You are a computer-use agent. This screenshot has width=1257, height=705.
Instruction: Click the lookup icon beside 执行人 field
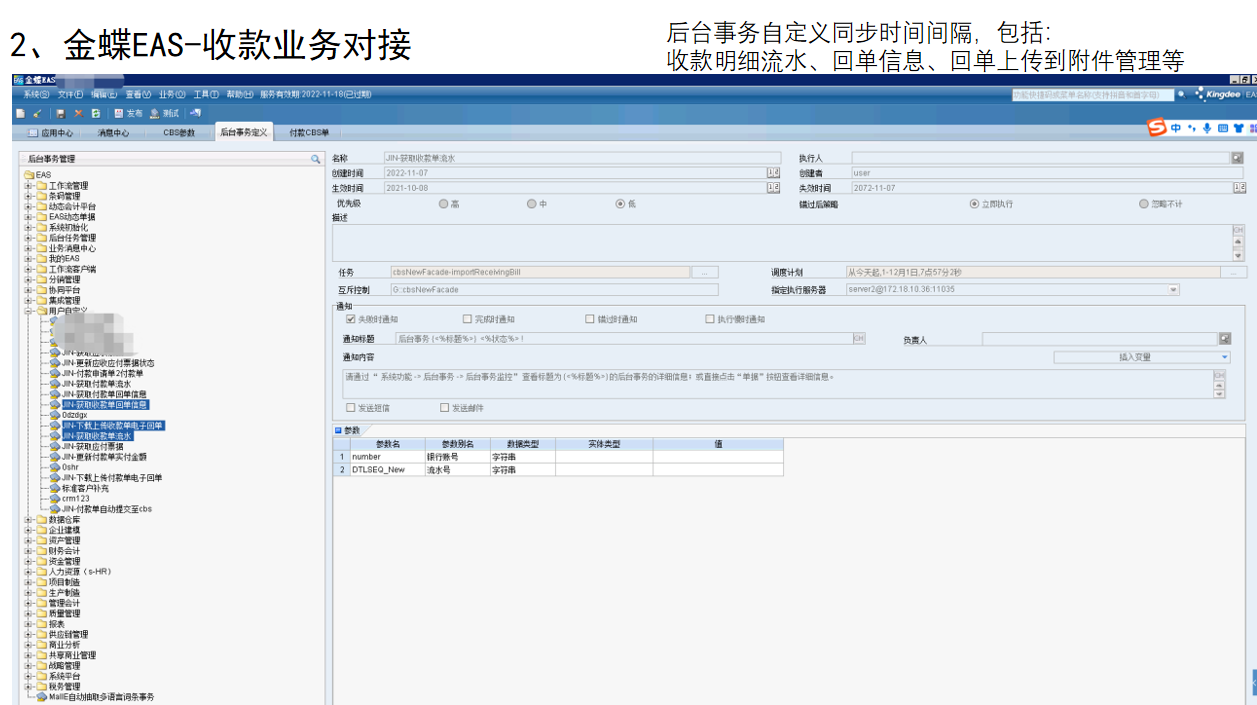[x=1237, y=158]
